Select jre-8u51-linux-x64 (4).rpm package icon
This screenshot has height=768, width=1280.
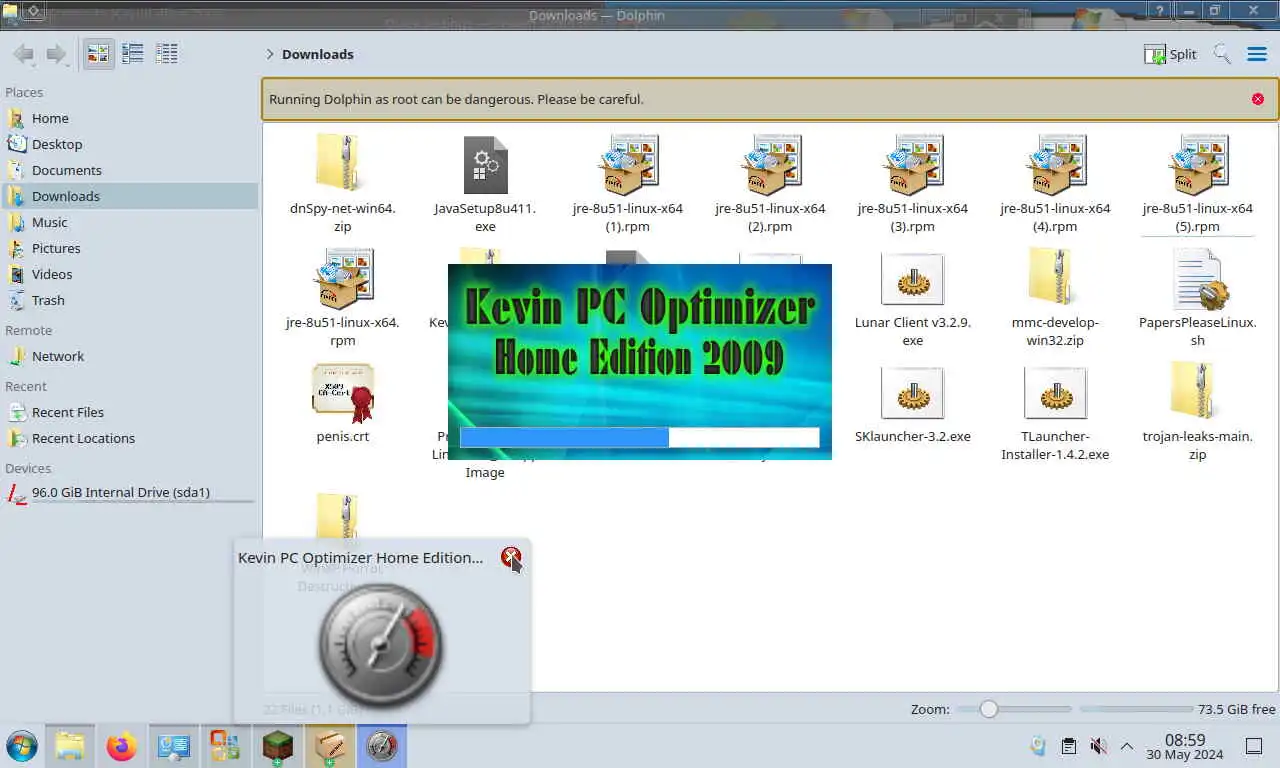[1056, 165]
